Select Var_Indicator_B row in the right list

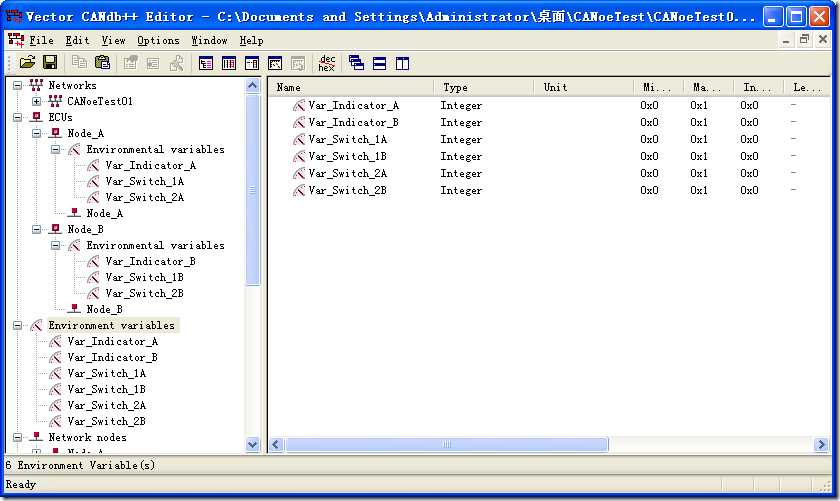pyautogui.click(x=549, y=122)
